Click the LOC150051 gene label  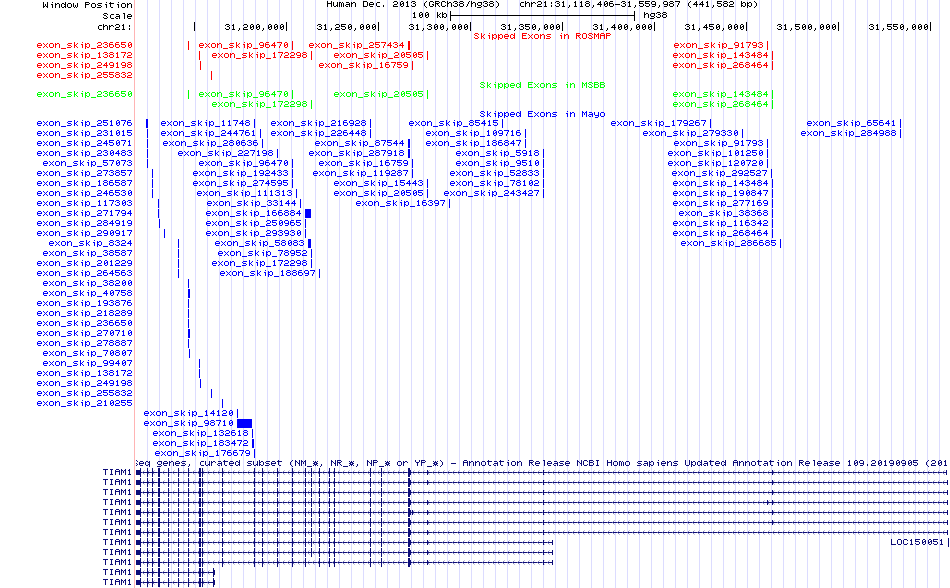click(x=917, y=542)
